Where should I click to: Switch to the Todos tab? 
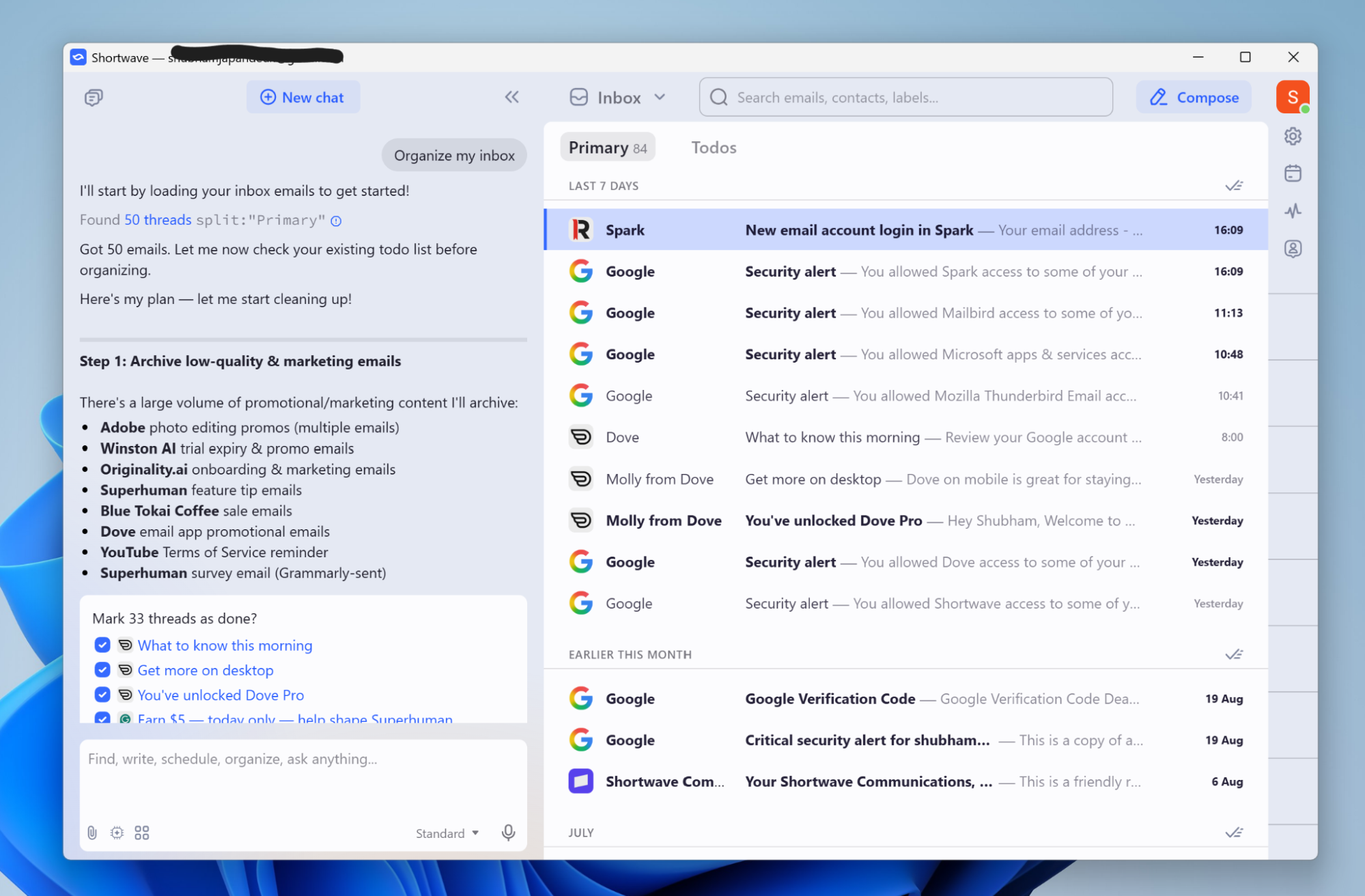[714, 148]
